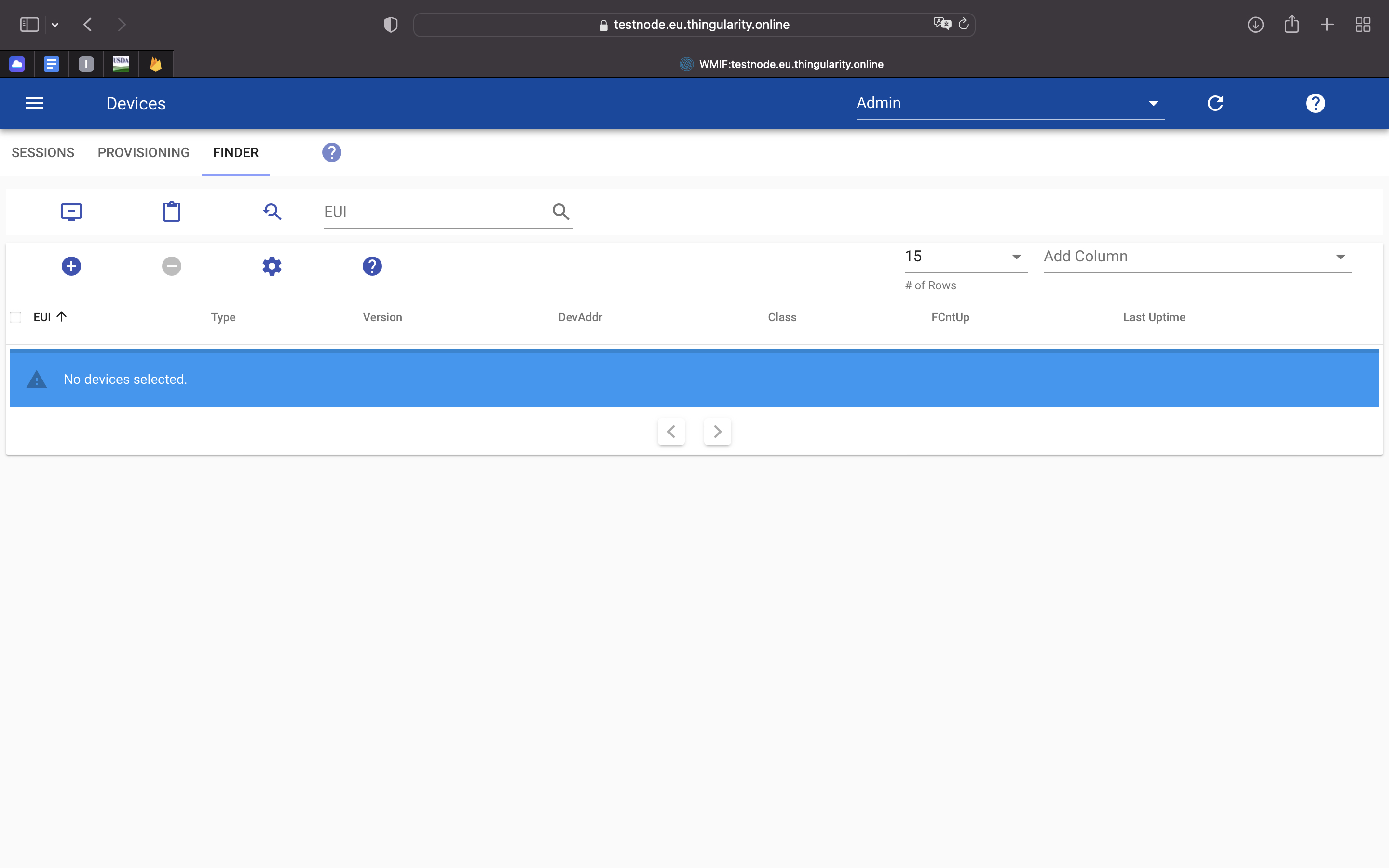The height and width of the screenshot is (868, 1389).
Task: Open the hamburger navigation menu
Action: click(34, 103)
